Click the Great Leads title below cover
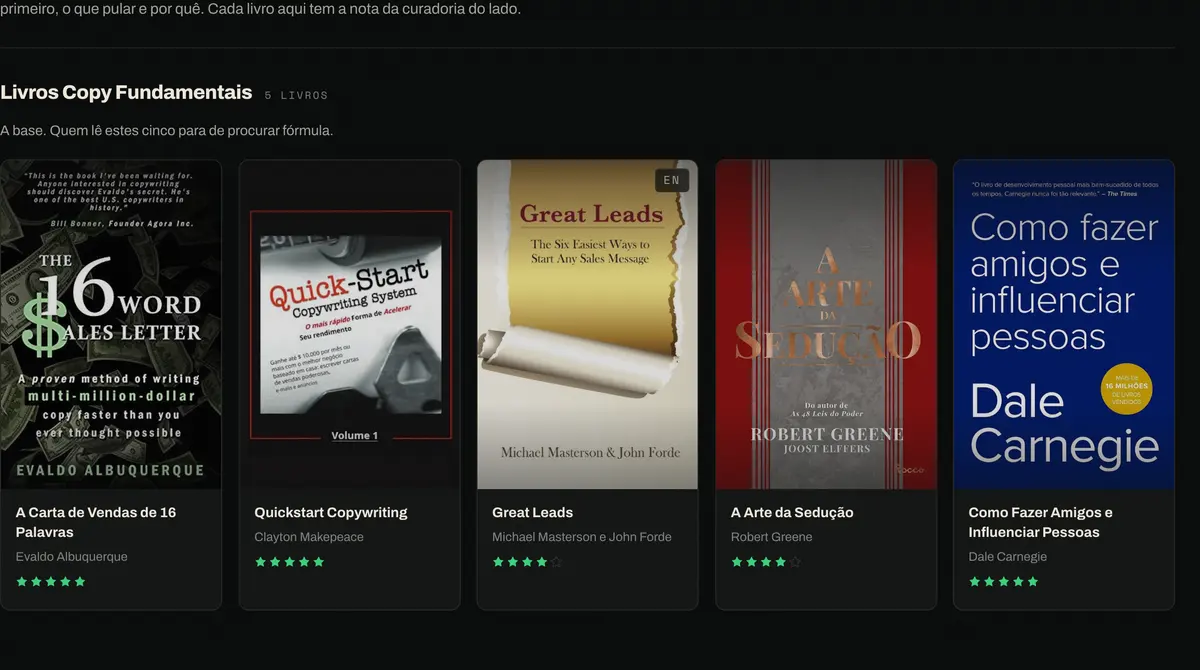This screenshot has height=670, width=1200. pyautogui.click(x=532, y=512)
